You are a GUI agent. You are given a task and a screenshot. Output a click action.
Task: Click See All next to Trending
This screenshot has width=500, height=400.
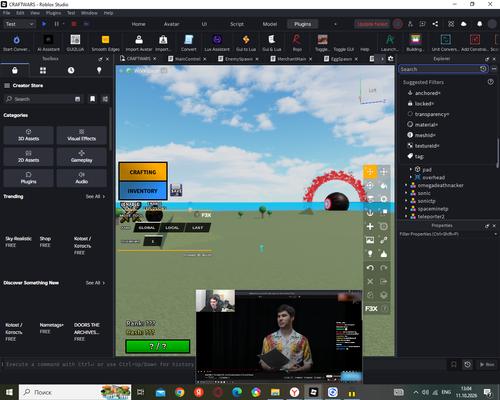pos(95,196)
